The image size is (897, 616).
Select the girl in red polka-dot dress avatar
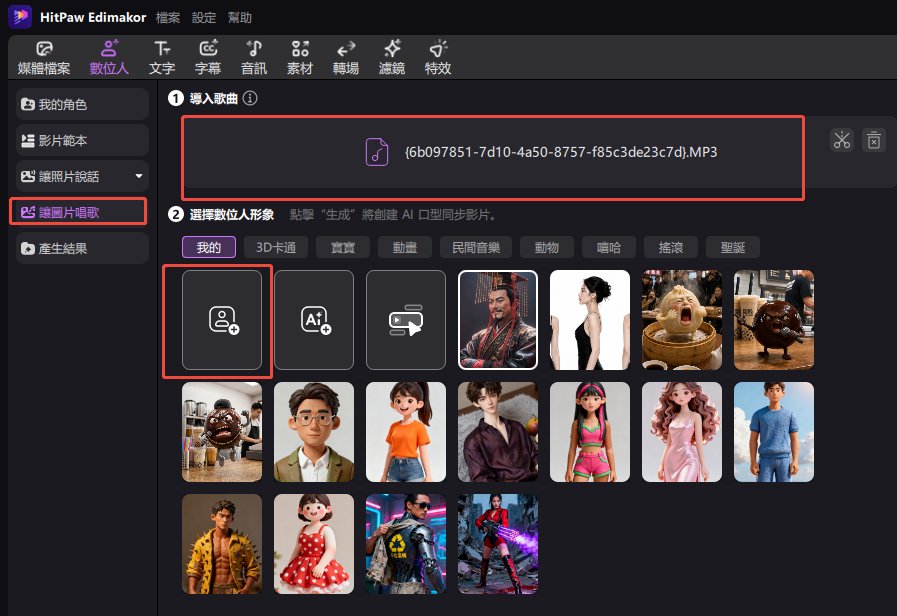[x=314, y=544]
